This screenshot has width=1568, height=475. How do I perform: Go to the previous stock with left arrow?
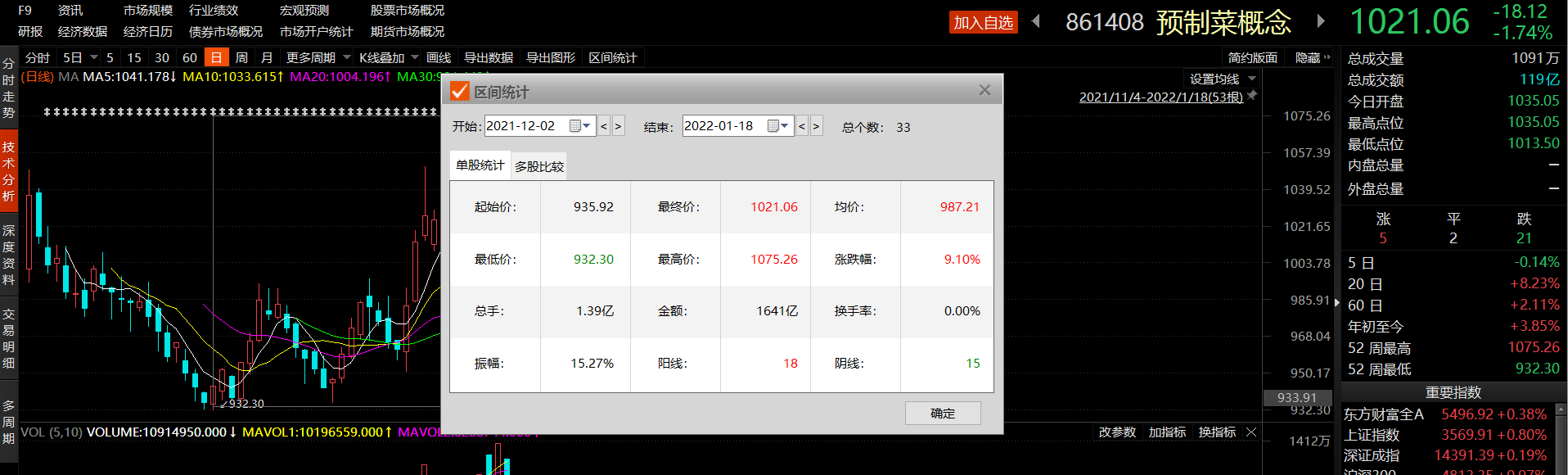(1036, 22)
